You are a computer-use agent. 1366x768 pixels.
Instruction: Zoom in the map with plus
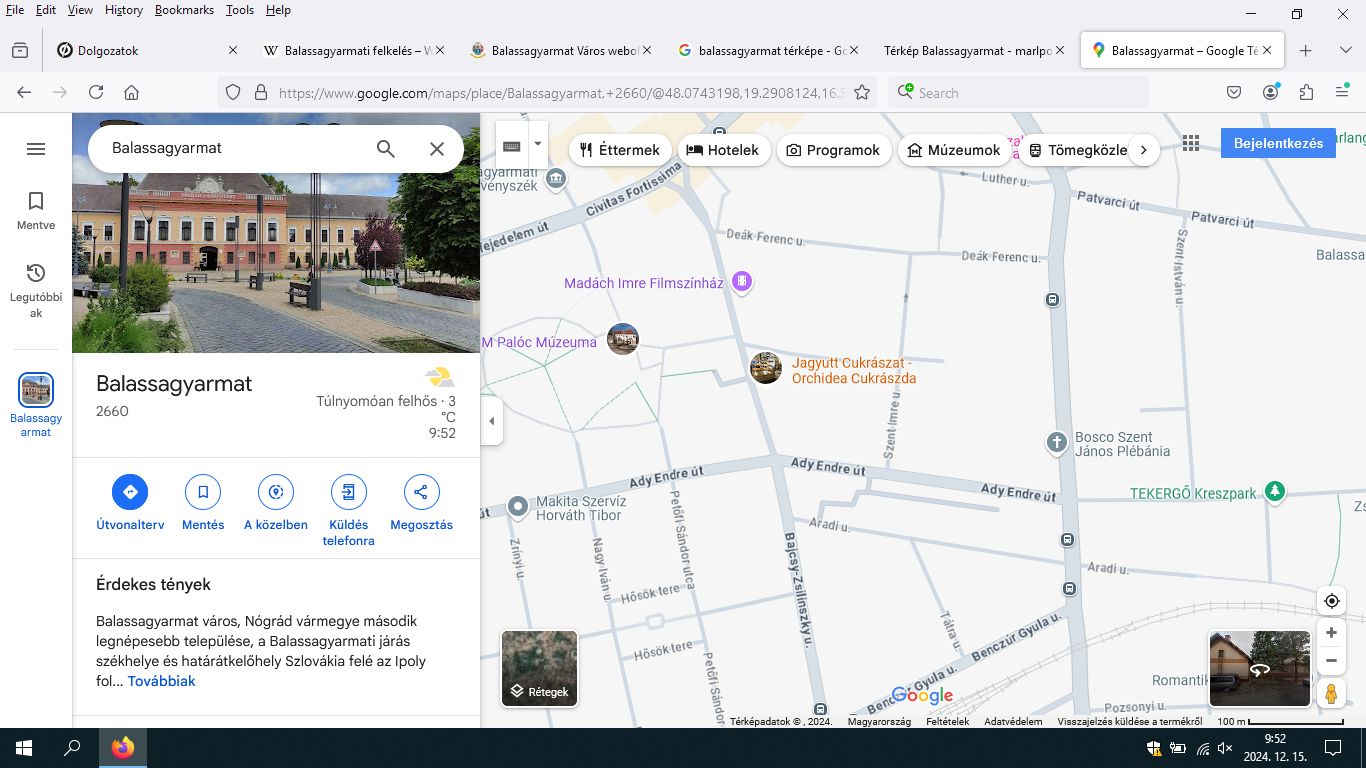(1331, 633)
